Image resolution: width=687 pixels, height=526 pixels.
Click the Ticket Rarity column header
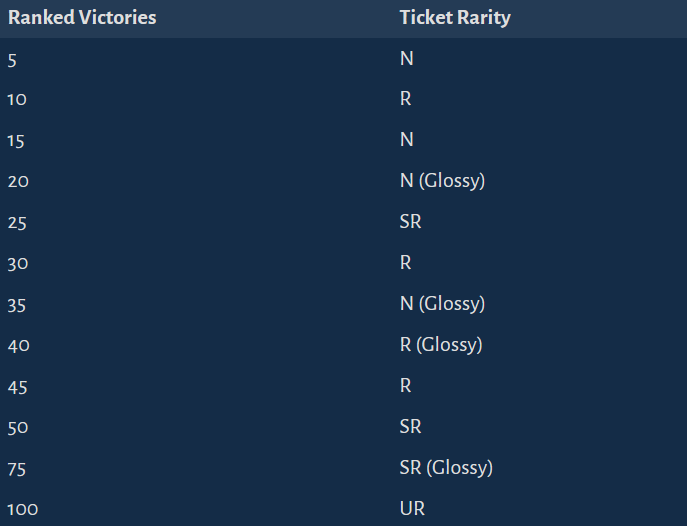[x=455, y=18]
